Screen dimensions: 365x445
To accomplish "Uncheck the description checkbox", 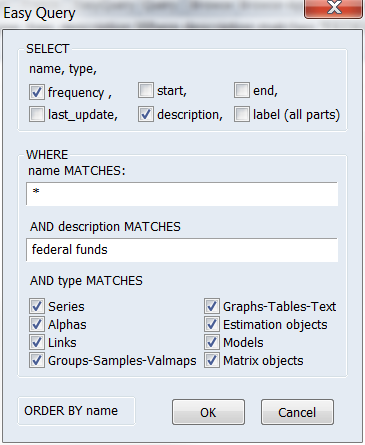I will click(x=146, y=114).
